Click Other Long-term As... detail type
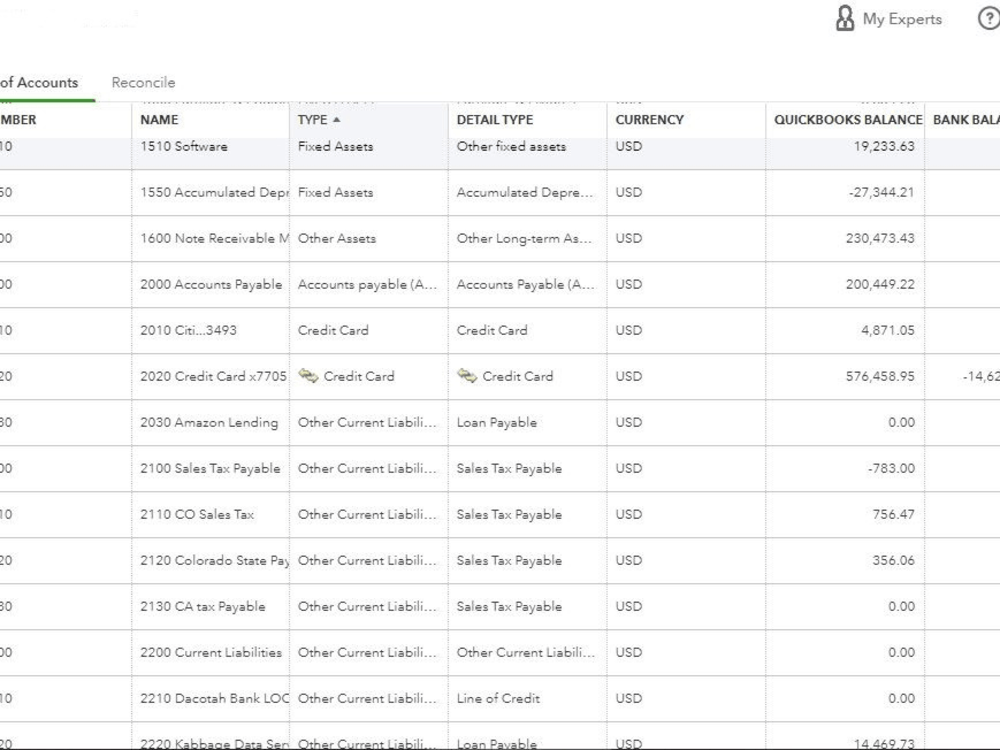The height and width of the screenshot is (750, 1000). [x=524, y=238]
